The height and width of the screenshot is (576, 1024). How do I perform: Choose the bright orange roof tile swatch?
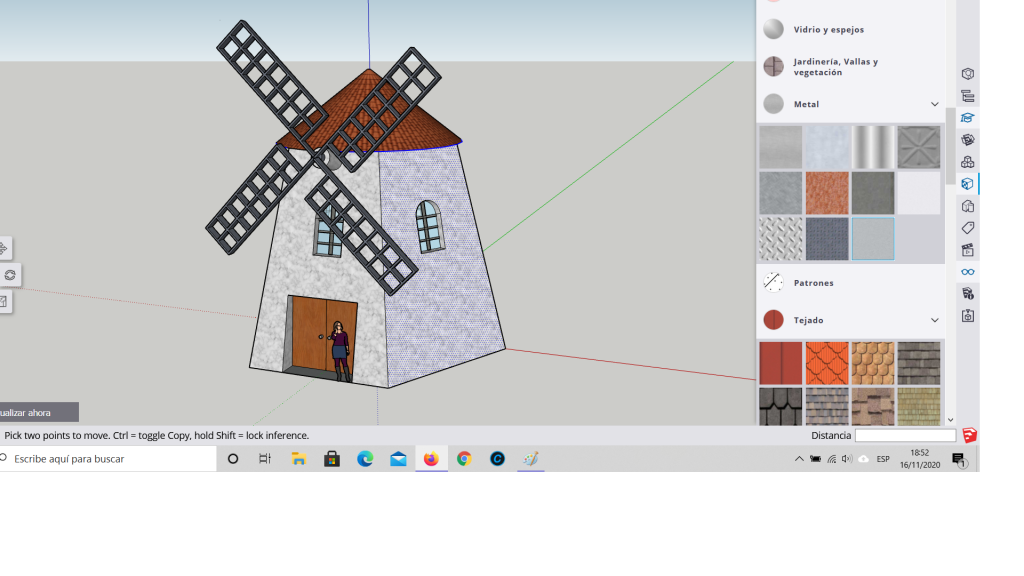[x=827, y=363]
